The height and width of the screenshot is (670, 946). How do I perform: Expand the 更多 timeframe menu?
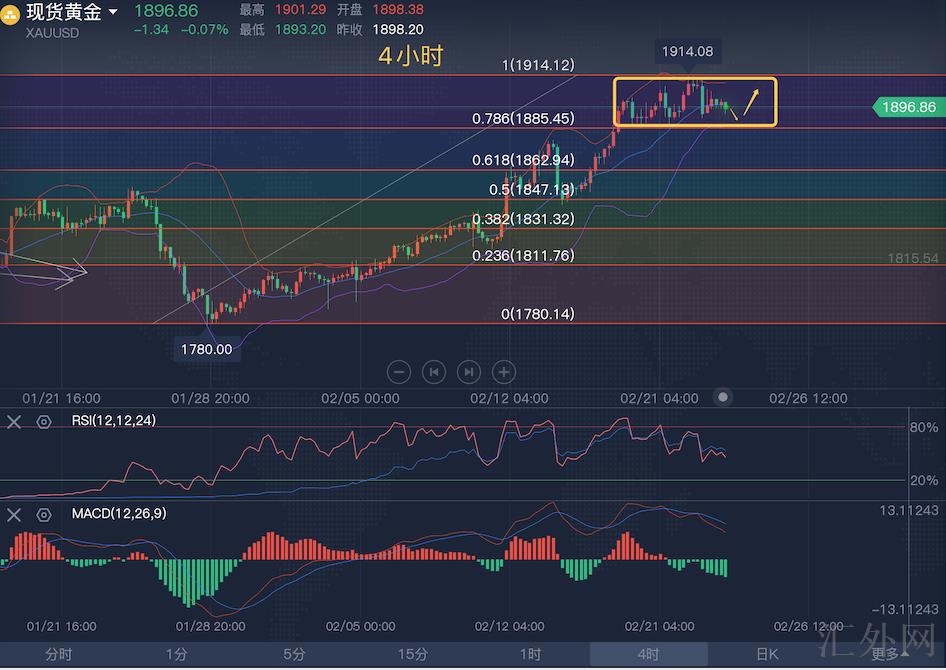tap(888, 655)
